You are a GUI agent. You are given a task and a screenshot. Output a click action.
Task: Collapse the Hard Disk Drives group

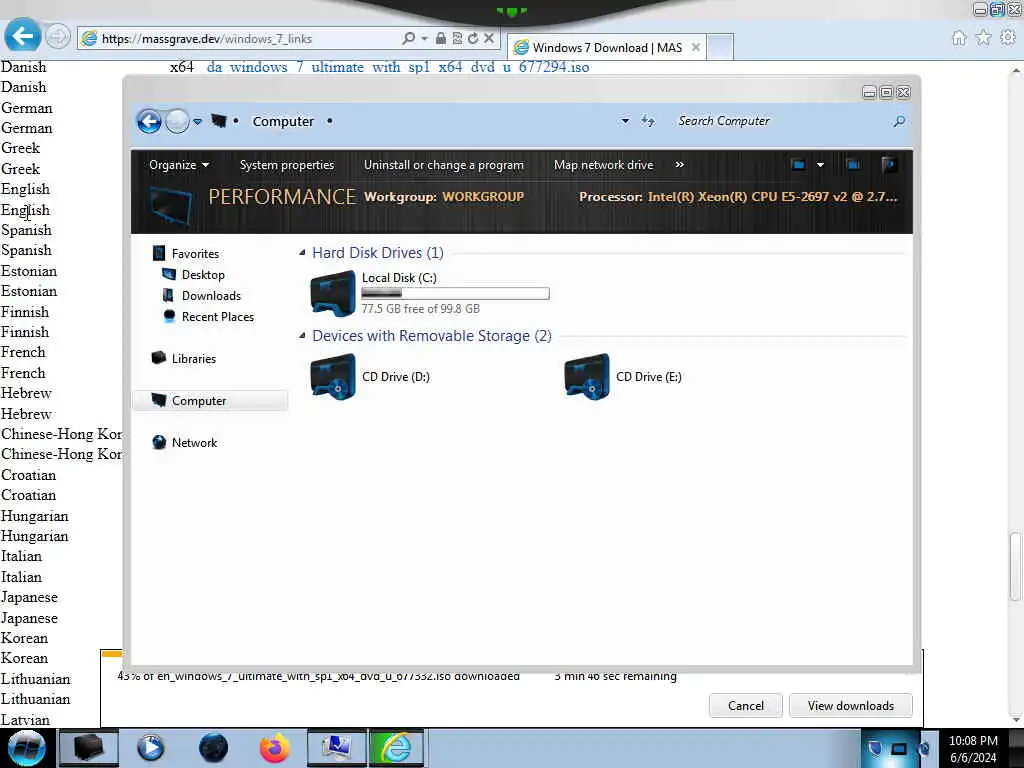point(302,253)
